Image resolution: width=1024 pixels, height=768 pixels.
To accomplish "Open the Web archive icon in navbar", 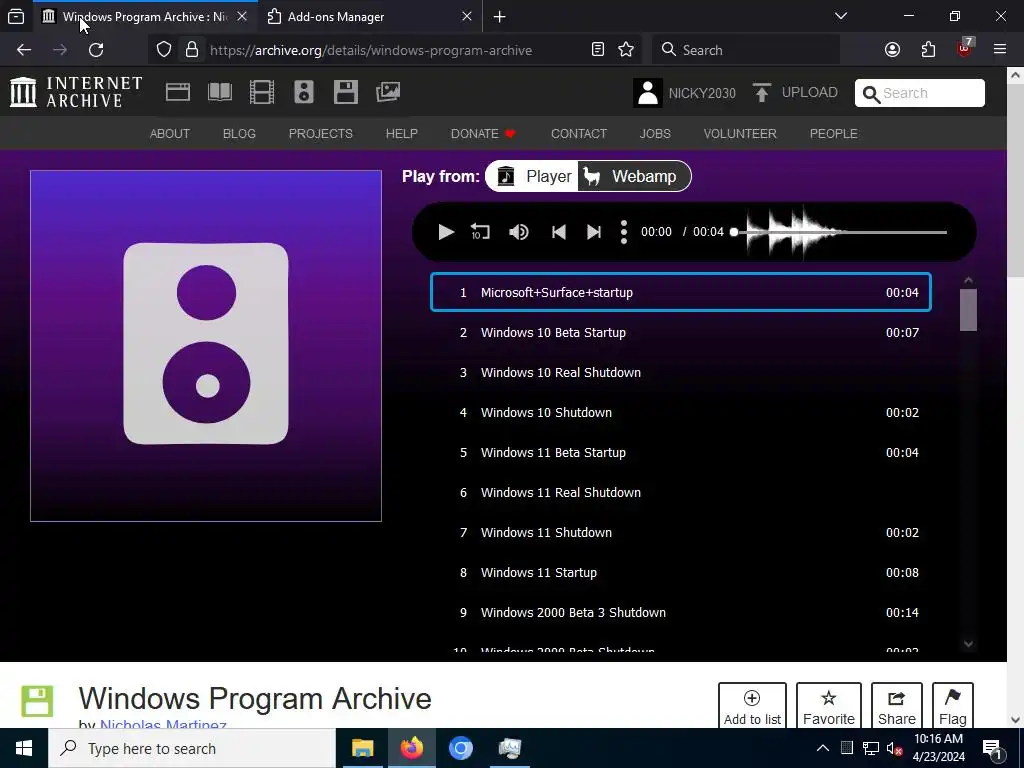I will [x=178, y=92].
